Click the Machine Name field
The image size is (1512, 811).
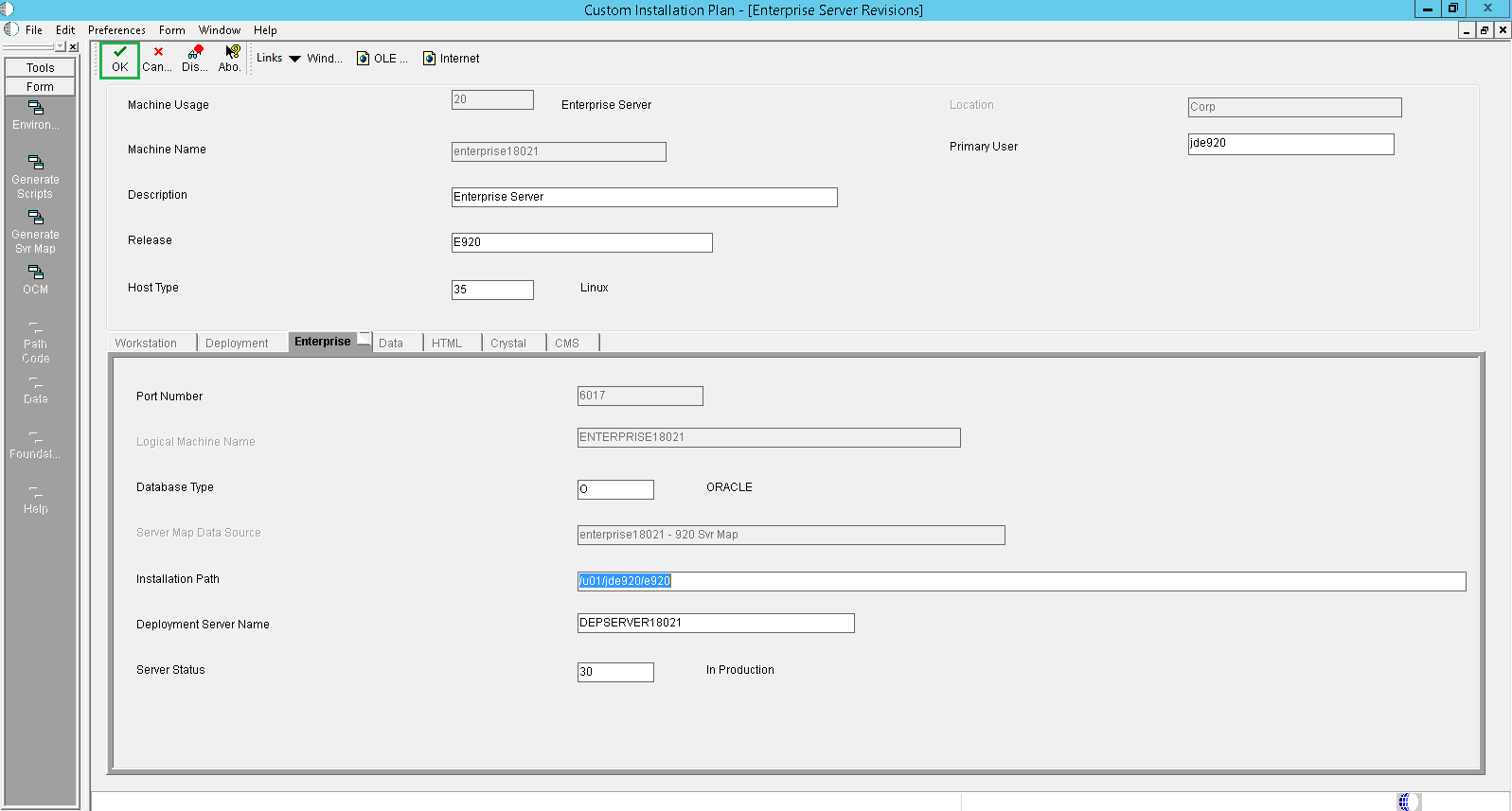(559, 151)
